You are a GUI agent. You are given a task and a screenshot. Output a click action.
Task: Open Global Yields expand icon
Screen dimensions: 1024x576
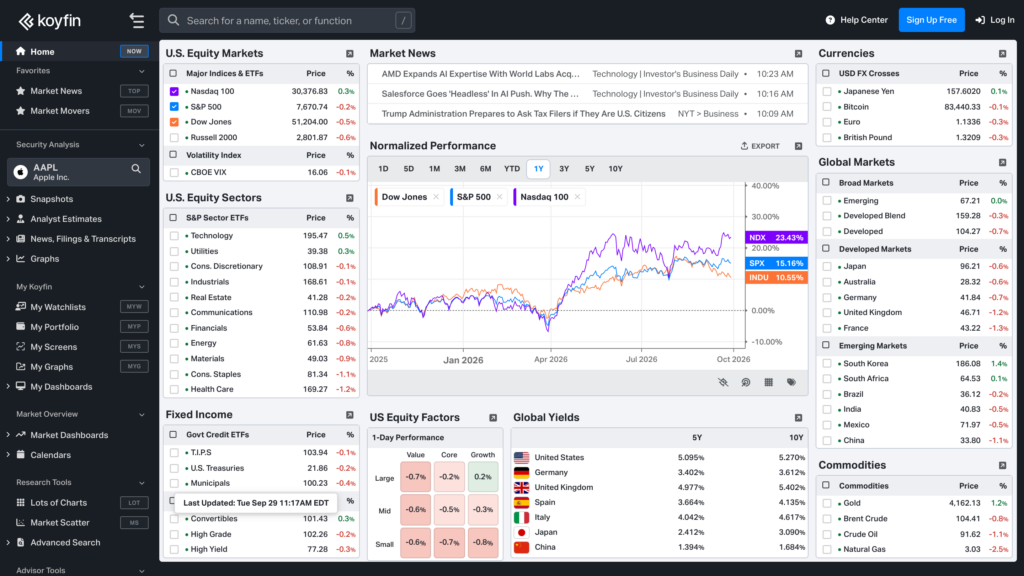798,418
